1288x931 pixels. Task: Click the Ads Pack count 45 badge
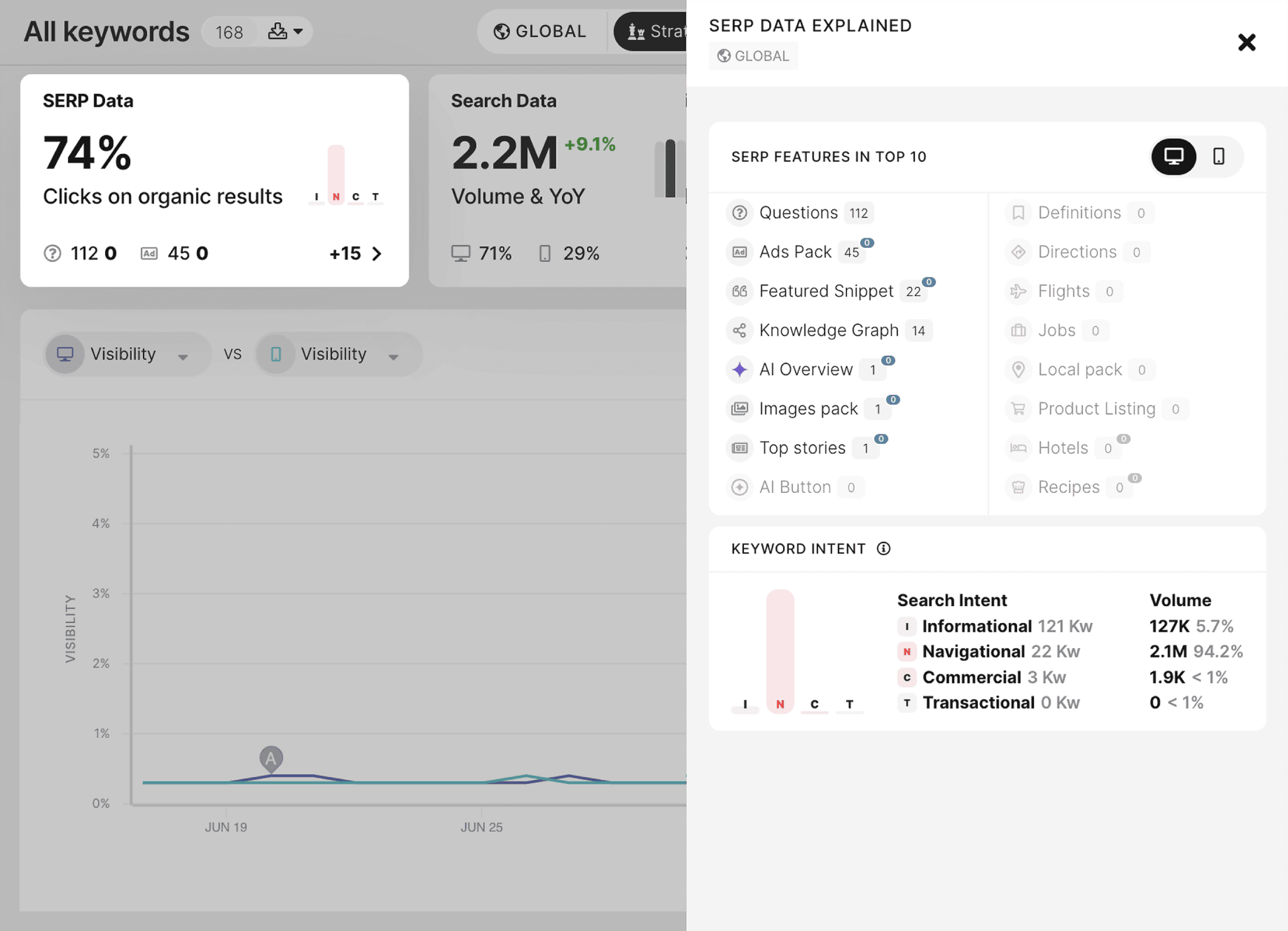click(852, 253)
